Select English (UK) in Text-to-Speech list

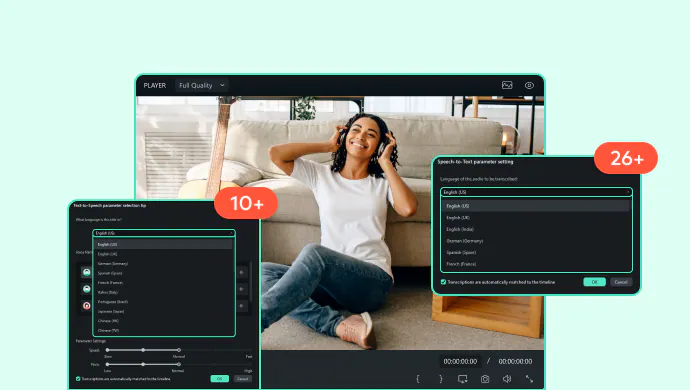pyautogui.click(x=163, y=254)
